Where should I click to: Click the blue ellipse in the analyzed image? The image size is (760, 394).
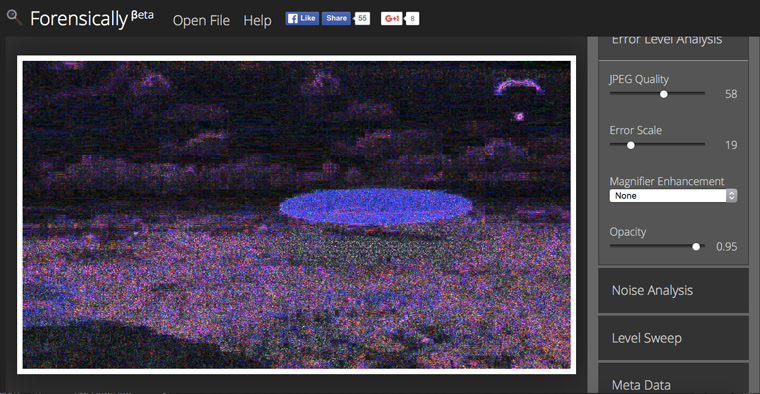(376, 206)
